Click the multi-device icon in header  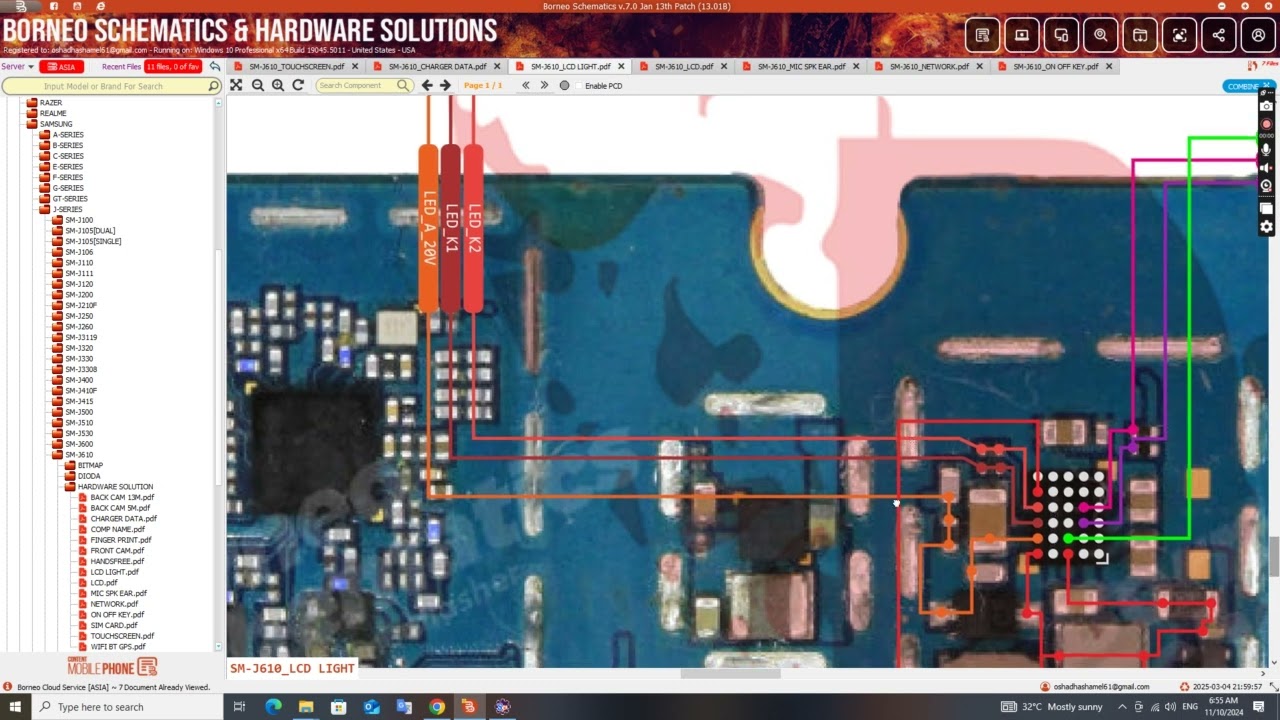tap(1061, 35)
